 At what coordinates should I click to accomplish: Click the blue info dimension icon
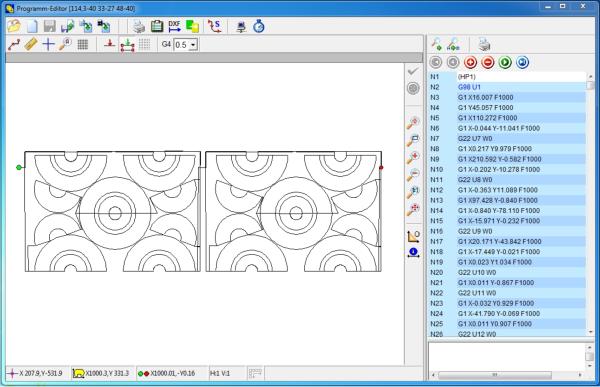coord(413,253)
